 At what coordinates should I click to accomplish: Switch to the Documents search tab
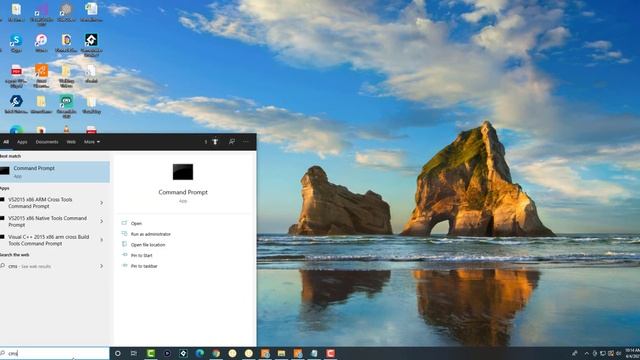(x=47, y=142)
